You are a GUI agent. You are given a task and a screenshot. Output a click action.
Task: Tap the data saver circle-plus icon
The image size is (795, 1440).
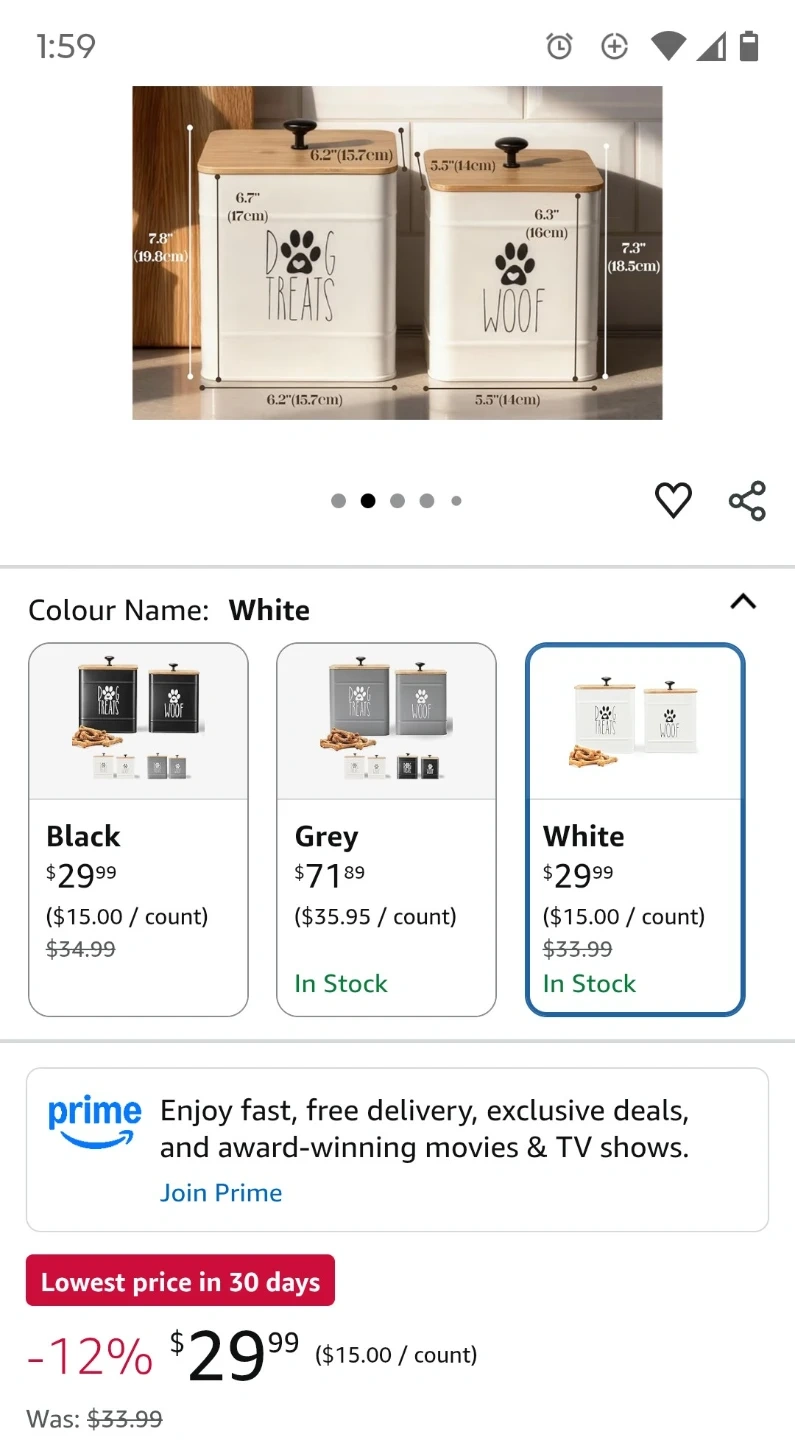[614, 46]
